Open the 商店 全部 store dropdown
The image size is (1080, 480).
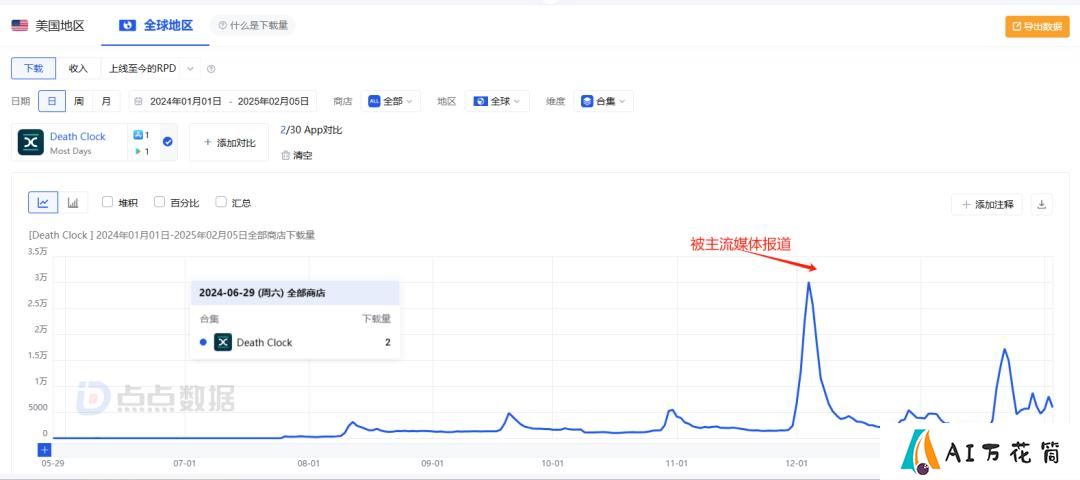click(x=390, y=101)
